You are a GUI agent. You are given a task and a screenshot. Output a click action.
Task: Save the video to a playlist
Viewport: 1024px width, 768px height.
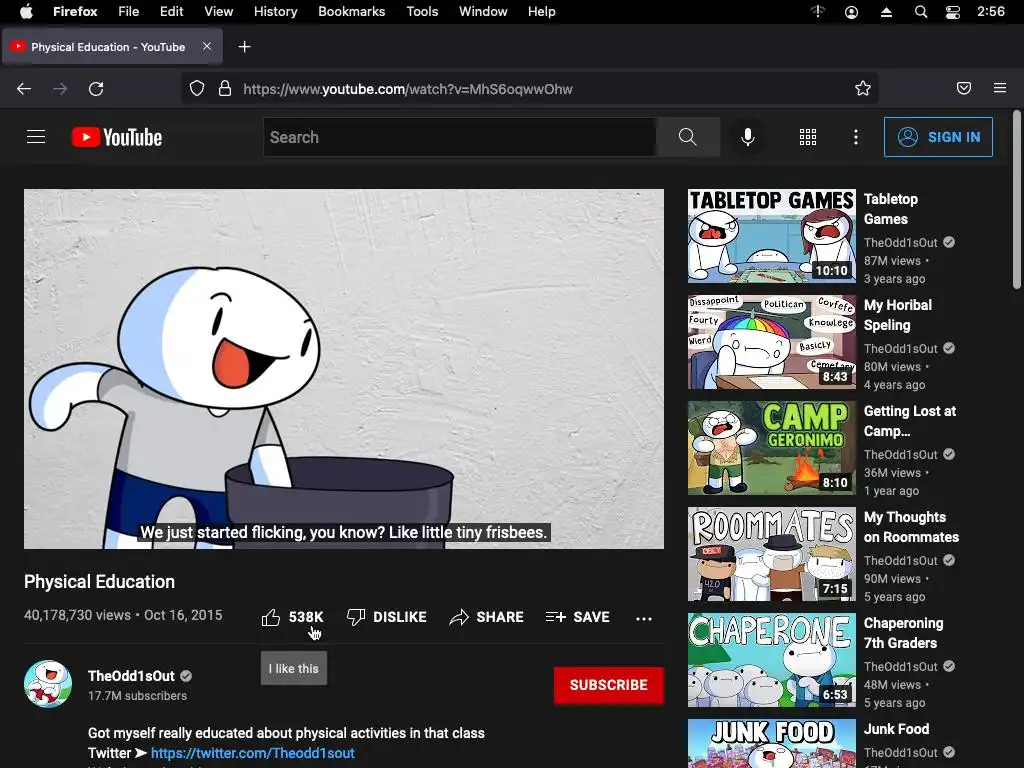coord(577,617)
